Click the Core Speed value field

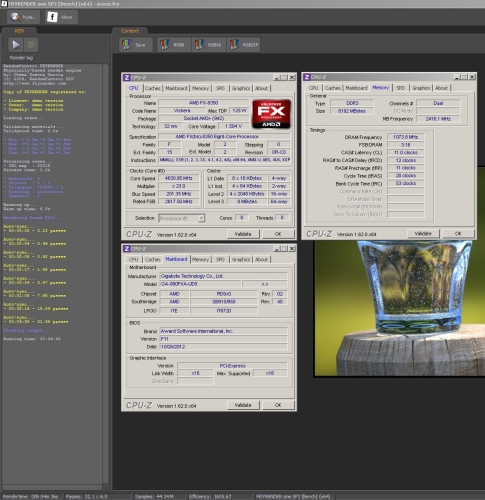[178, 178]
